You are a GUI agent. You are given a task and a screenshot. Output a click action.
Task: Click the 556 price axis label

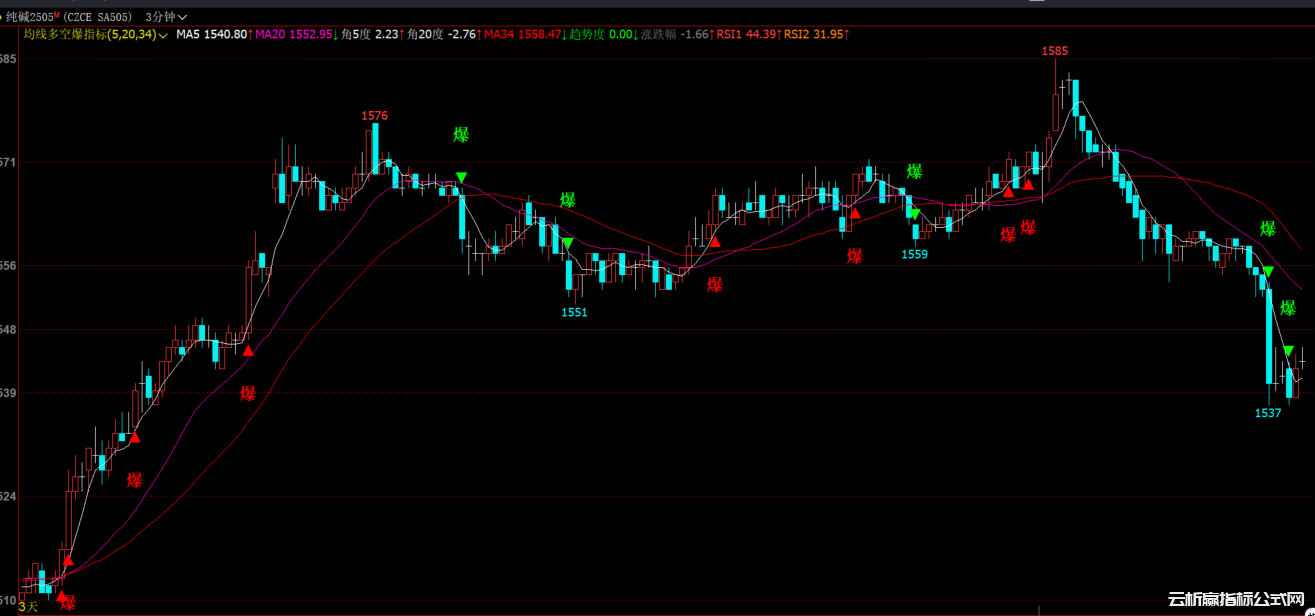point(8,266)
